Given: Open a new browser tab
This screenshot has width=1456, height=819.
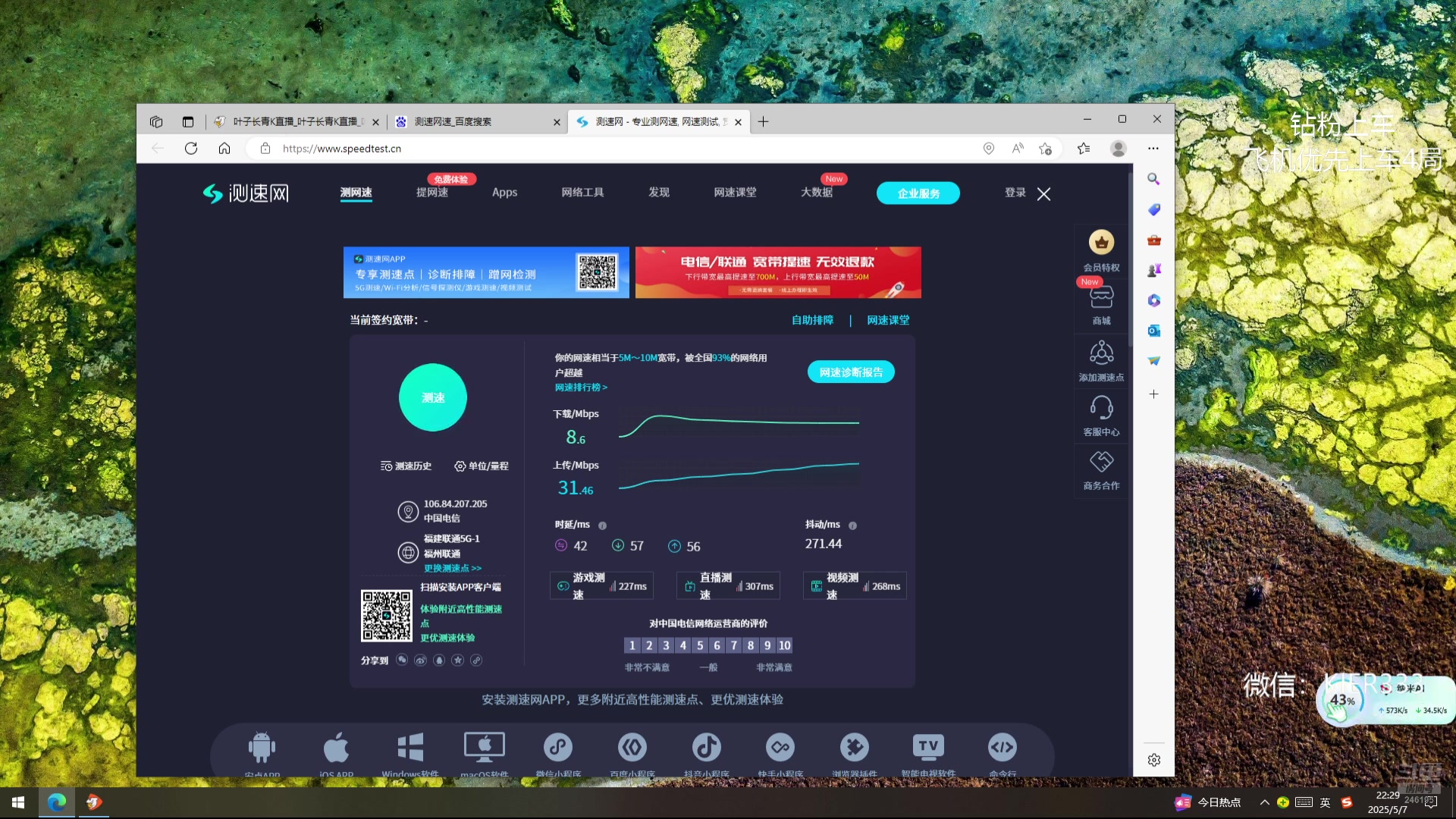Looking at the screenshot, I should [x=763, y=121].
